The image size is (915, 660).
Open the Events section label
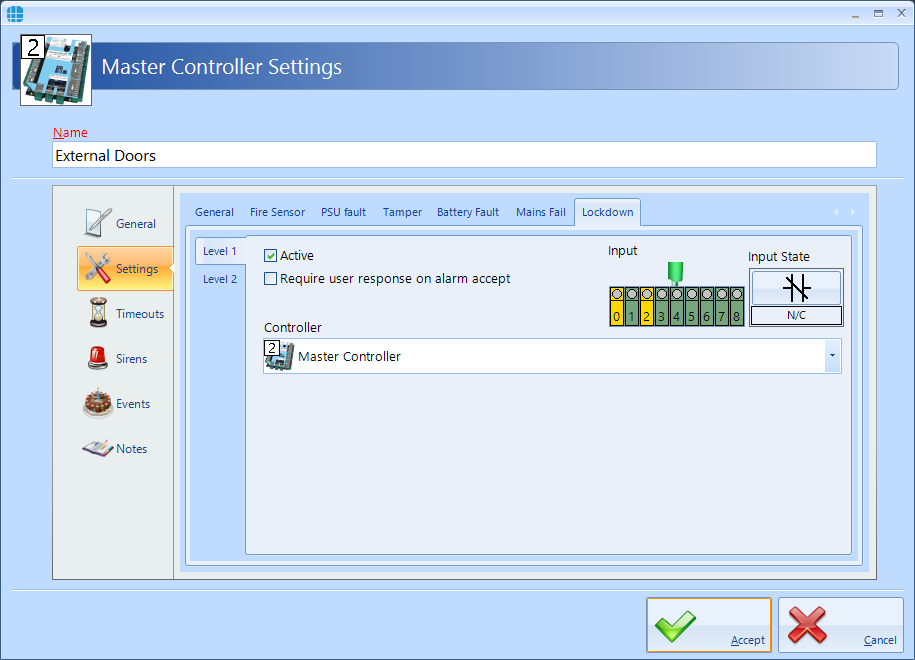point(133,404)
